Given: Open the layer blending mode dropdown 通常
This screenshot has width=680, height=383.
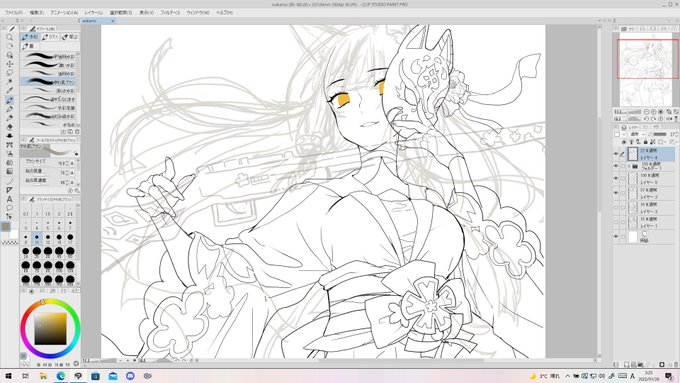Looking at the screenshot, I should 637,134.
